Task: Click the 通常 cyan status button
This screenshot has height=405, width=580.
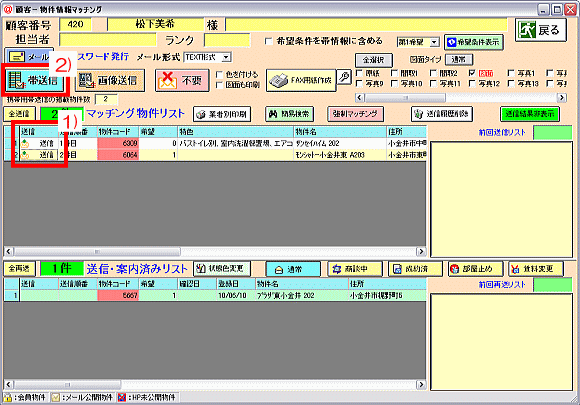Action: (x=293, y=269)
